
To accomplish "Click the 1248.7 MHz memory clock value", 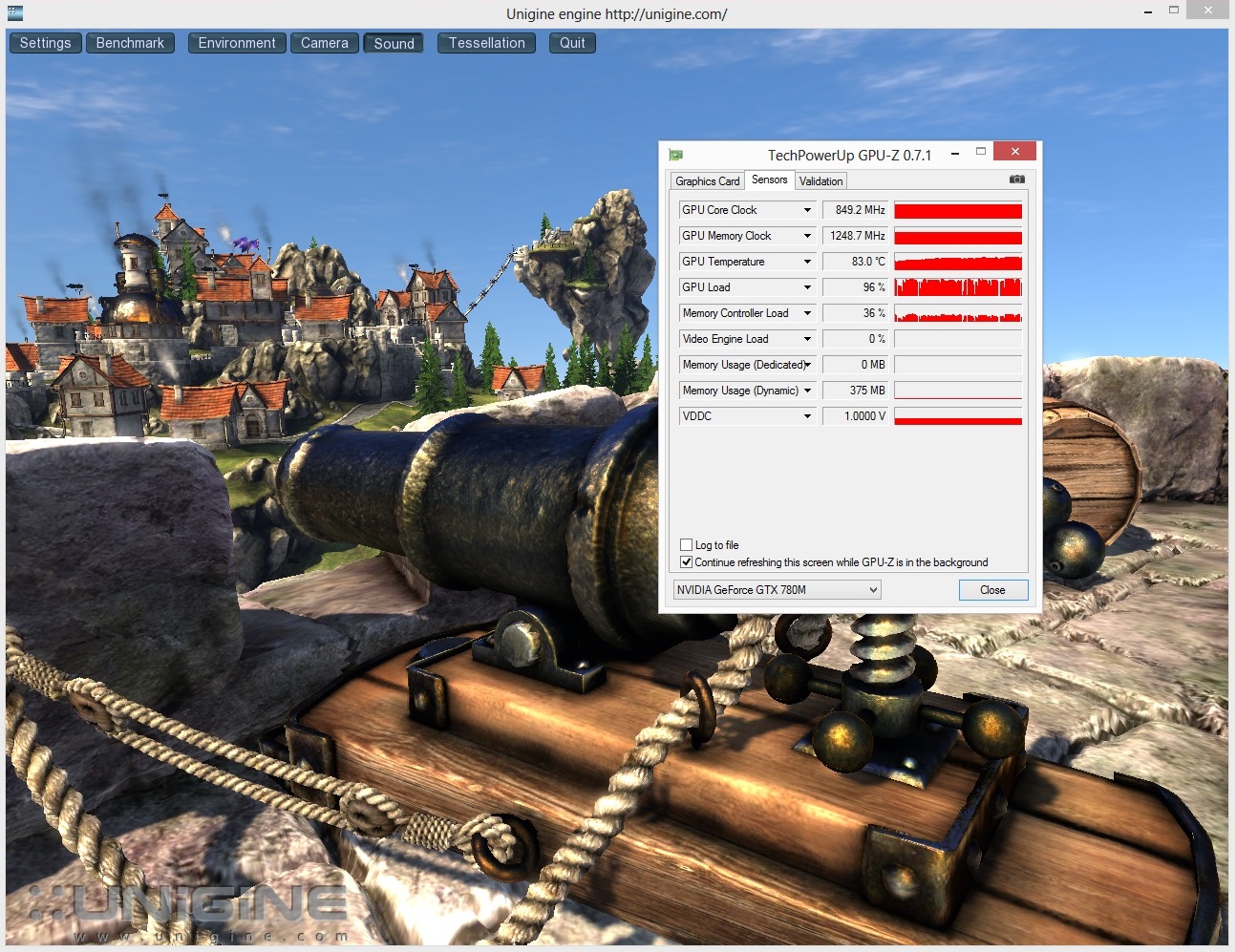I will 856,236.
